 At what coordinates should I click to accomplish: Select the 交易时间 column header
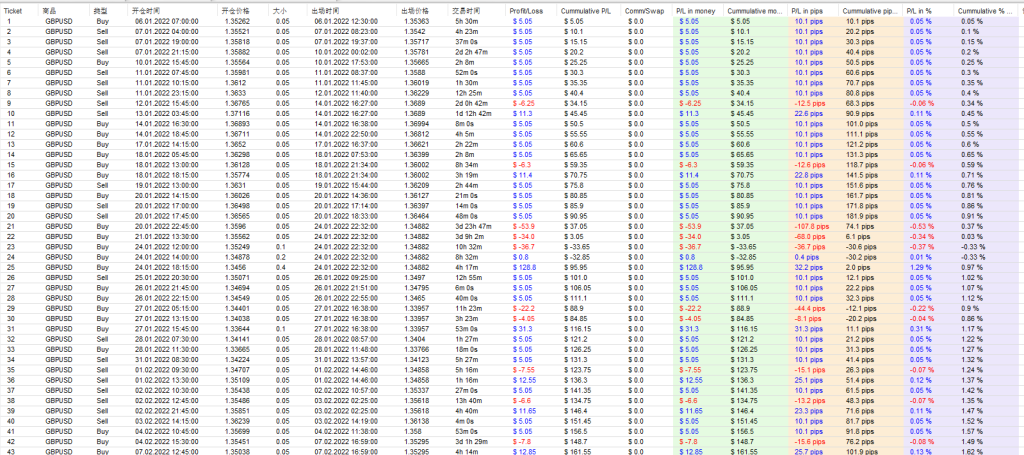point(463,9)
